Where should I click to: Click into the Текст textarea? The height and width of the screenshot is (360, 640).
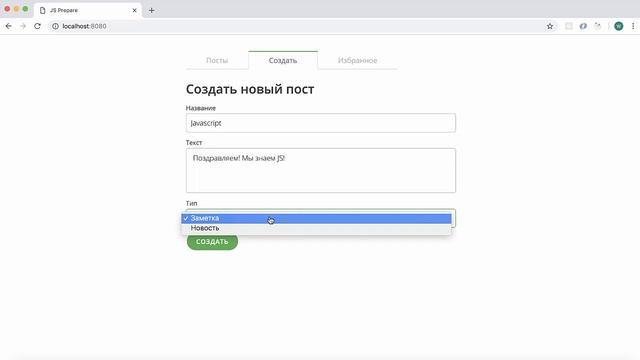tap(321, 171)
